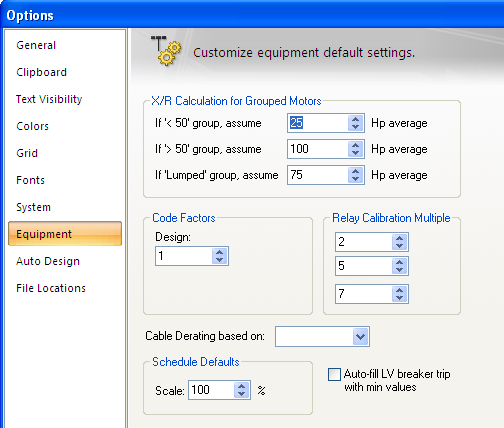Click the equipment gears icon in header
504x428 pixels.
pos(166,50)
